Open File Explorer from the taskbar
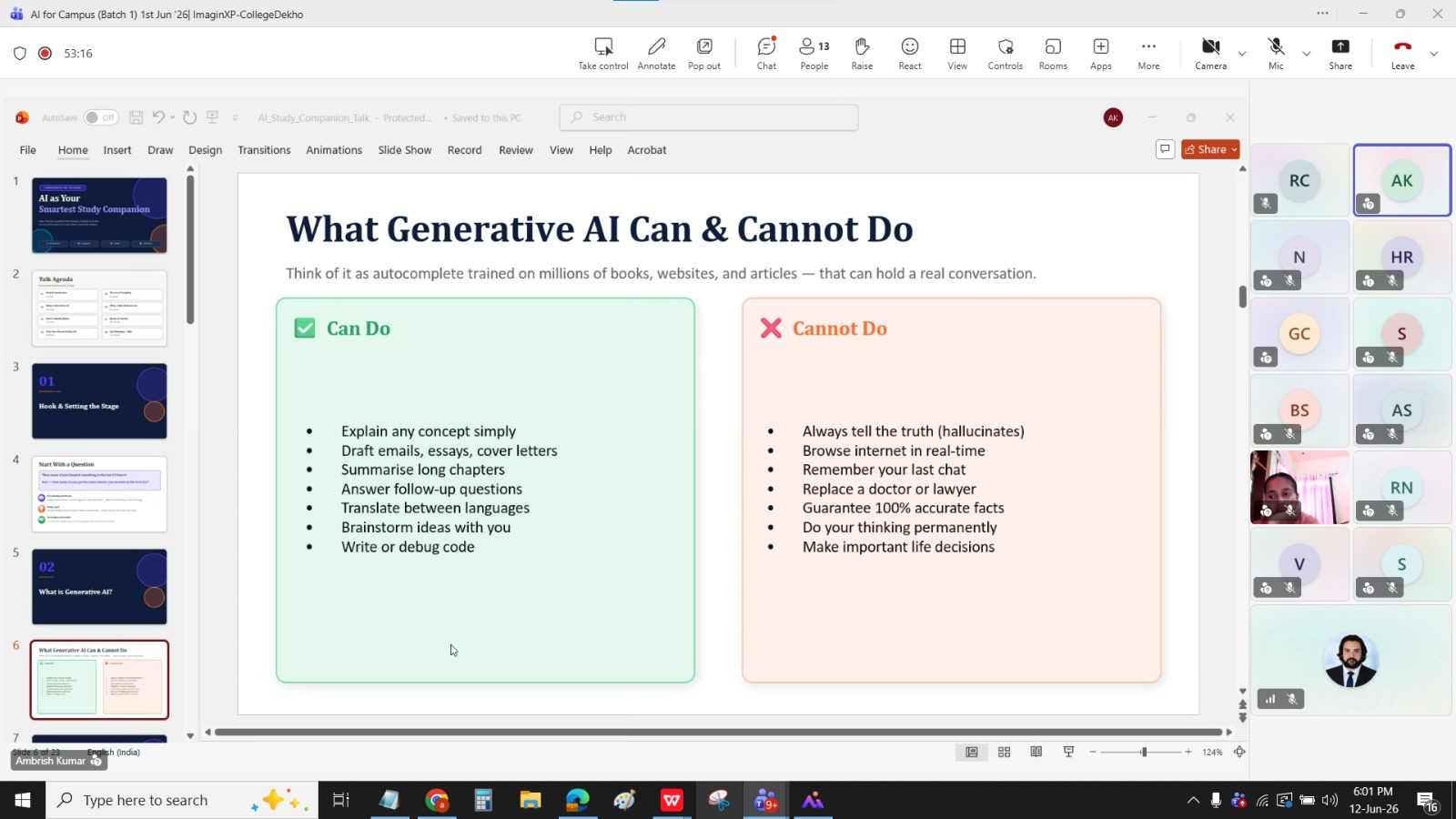 coord(531,800)
